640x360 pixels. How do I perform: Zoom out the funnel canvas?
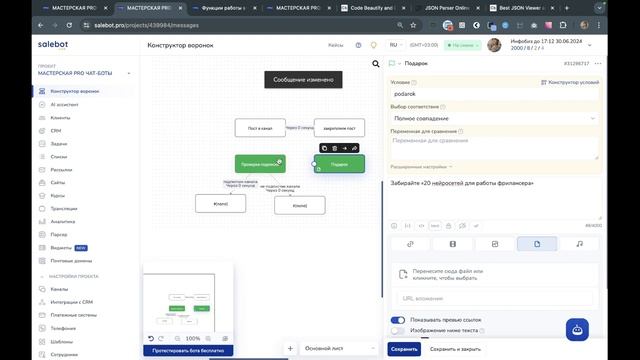tap(177, 338)
